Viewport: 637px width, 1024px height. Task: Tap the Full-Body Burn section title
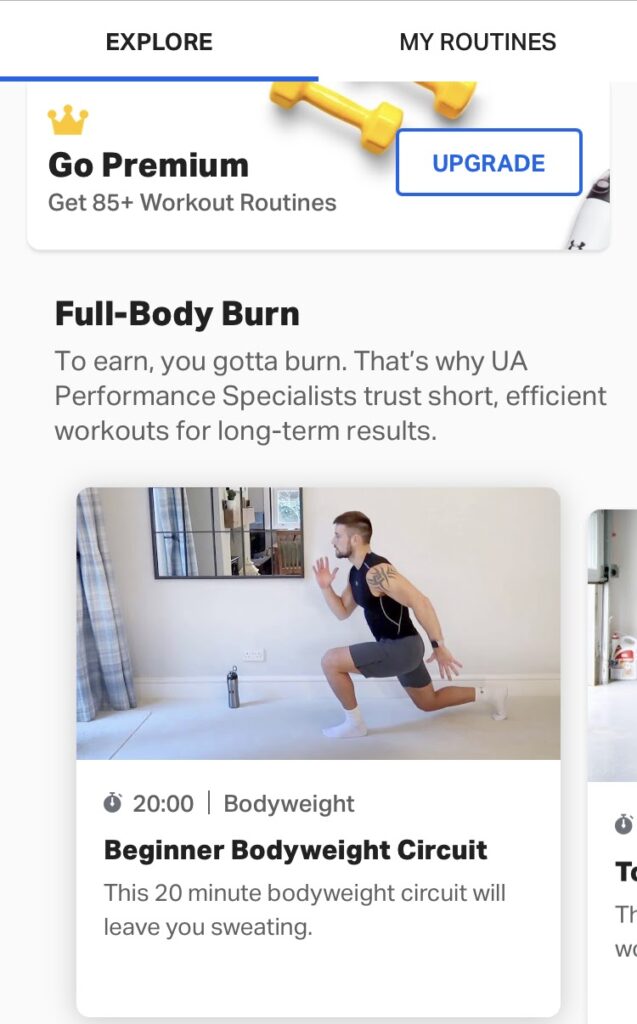pos(177,313)
